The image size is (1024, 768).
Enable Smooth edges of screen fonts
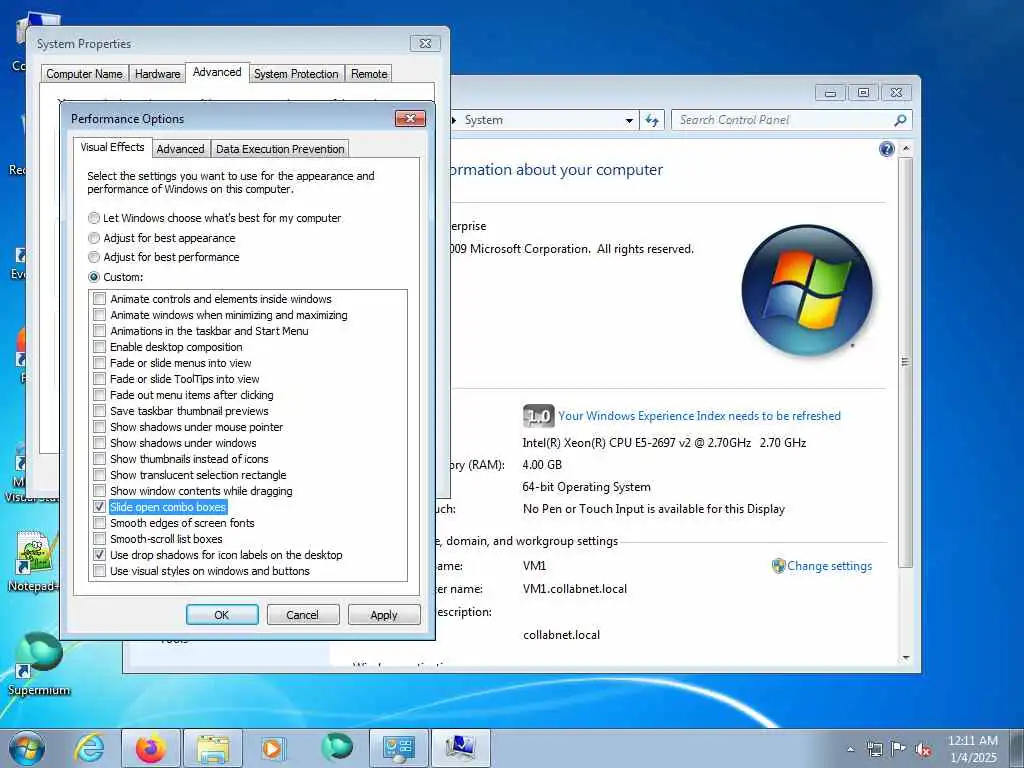click(99, 523)
